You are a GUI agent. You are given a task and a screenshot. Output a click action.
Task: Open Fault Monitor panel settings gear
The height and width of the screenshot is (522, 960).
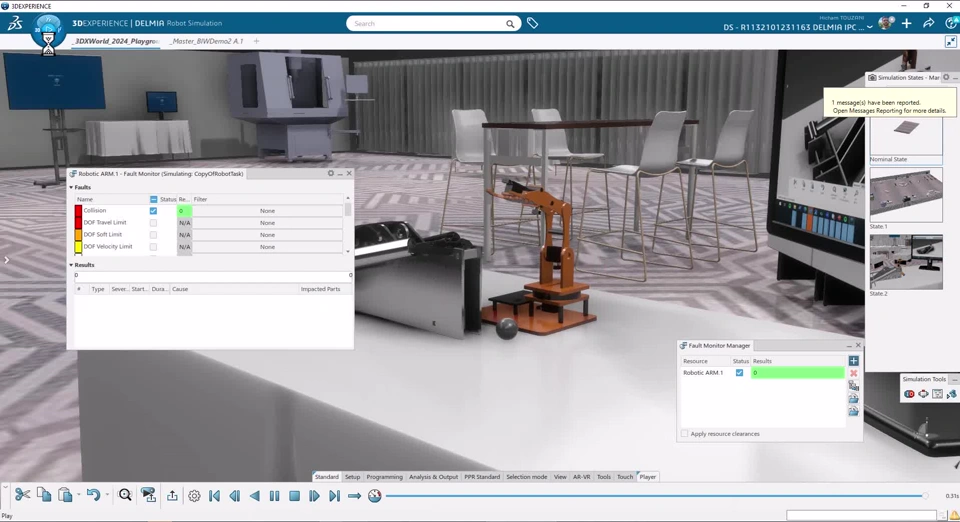point(331,173)
